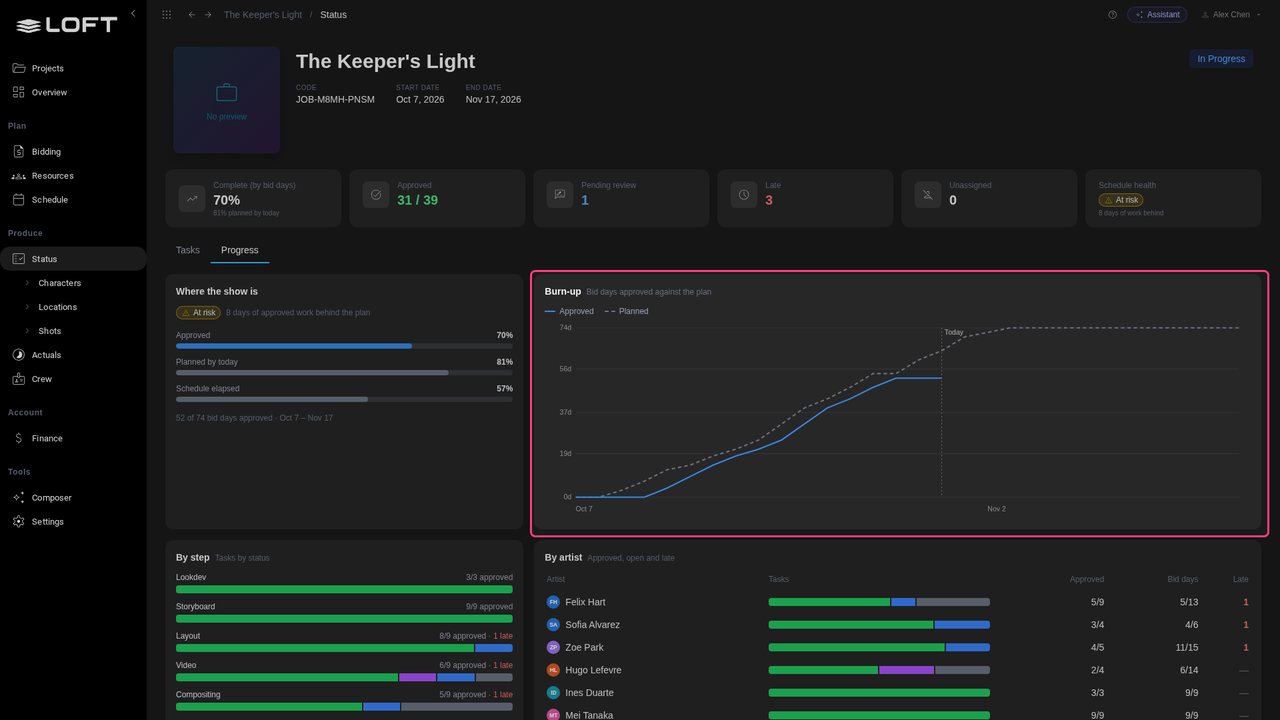Click the Settings gear icon
1280x720 pixels.
click(18, 522)
